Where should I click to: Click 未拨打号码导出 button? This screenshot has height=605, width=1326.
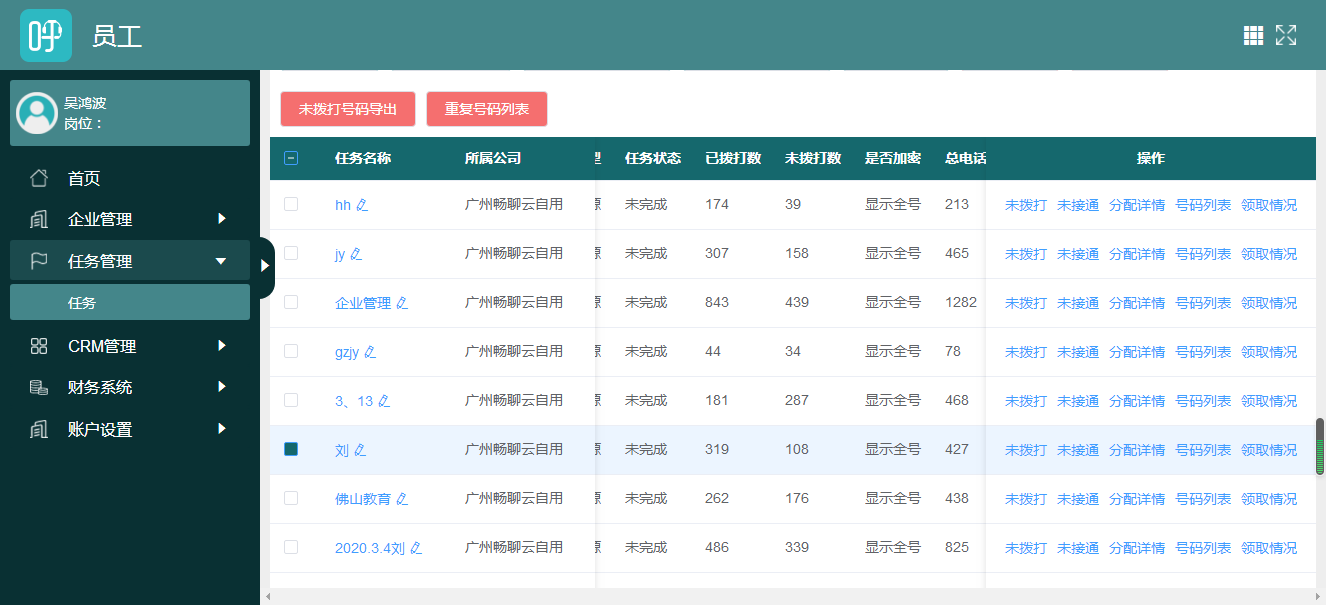coord(348,109)
